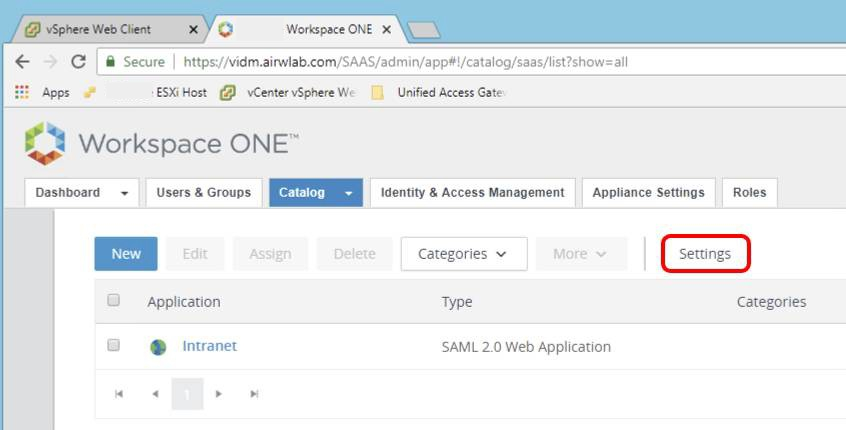846x430 pixels.
Task: Go to first page pagination icon
Action: coord(119,394)
